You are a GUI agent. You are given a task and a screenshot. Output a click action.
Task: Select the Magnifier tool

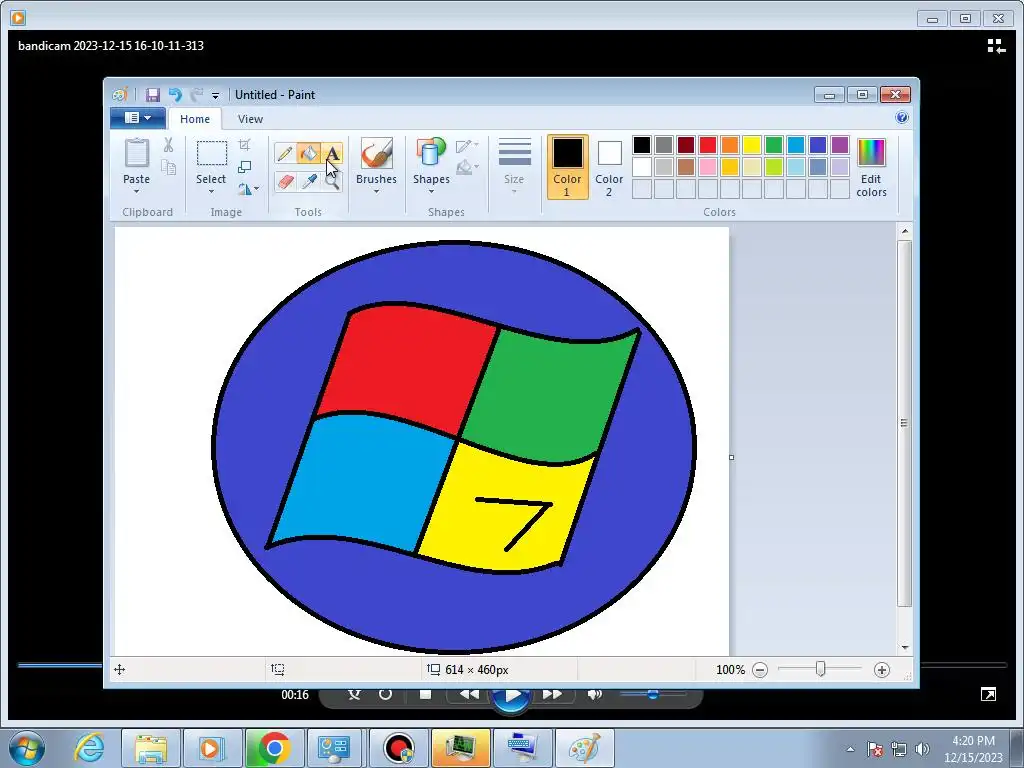click(333, 181)
